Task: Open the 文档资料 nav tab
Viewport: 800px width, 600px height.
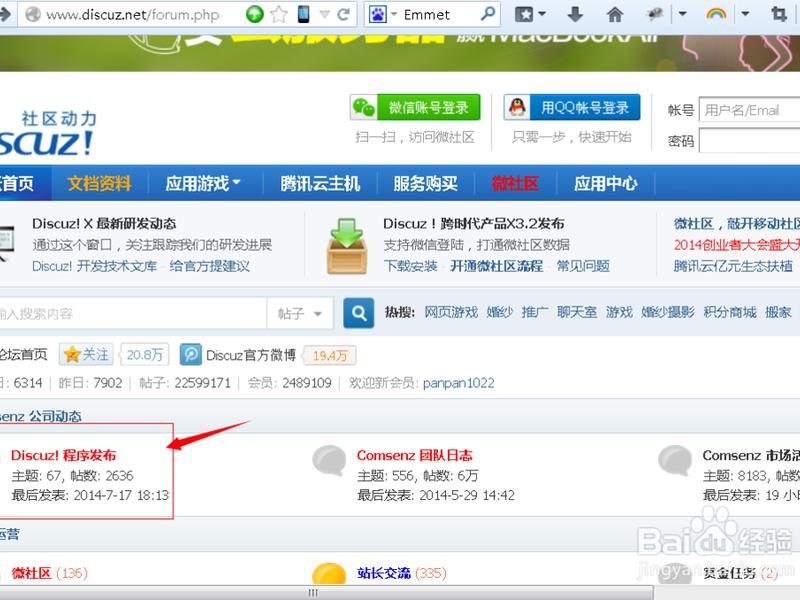Action: pos(99,183)
